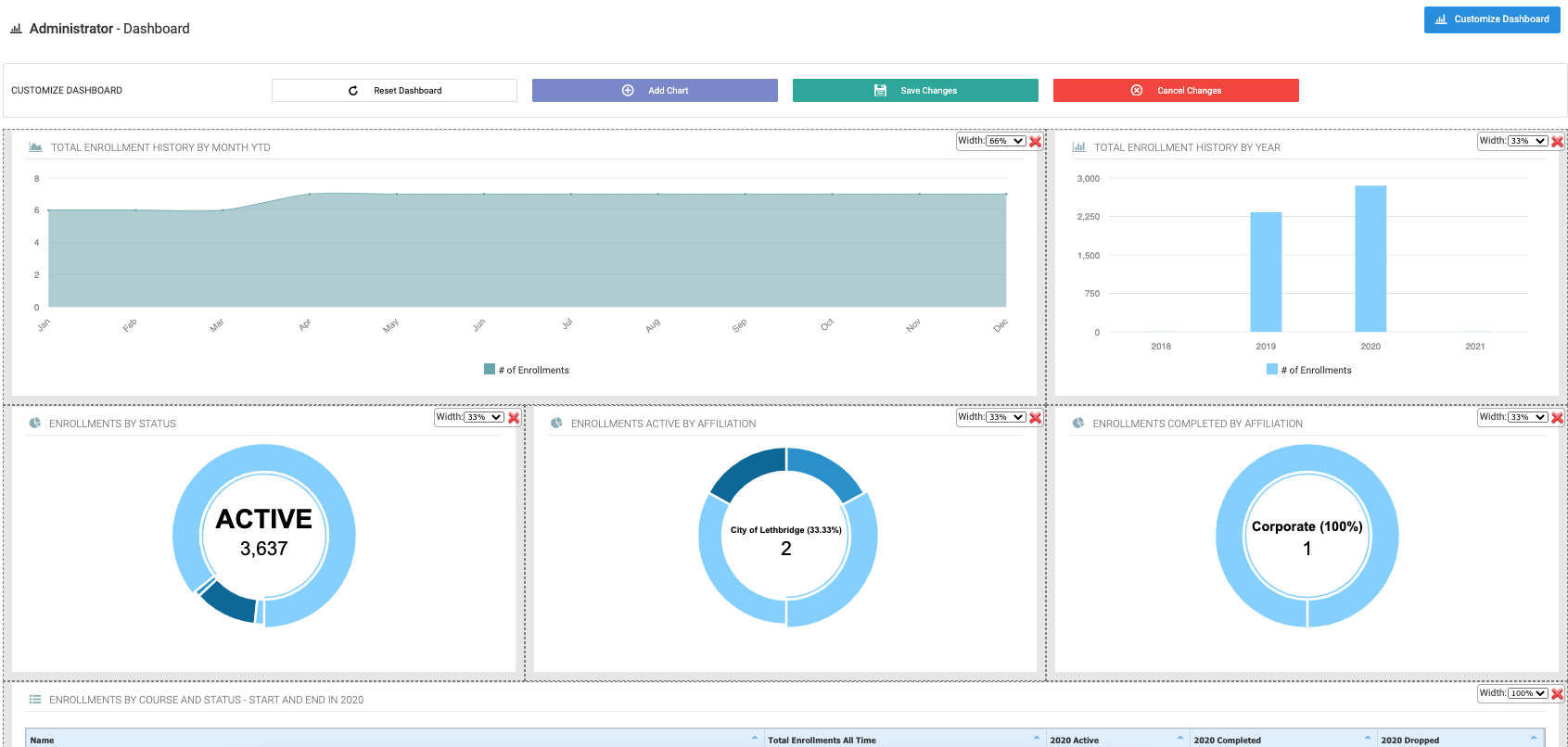The width and height of the screenshot is (1568, 747).
Task: Delete the Total Enrollment History by Year chart
Action: pos(1557,142)
